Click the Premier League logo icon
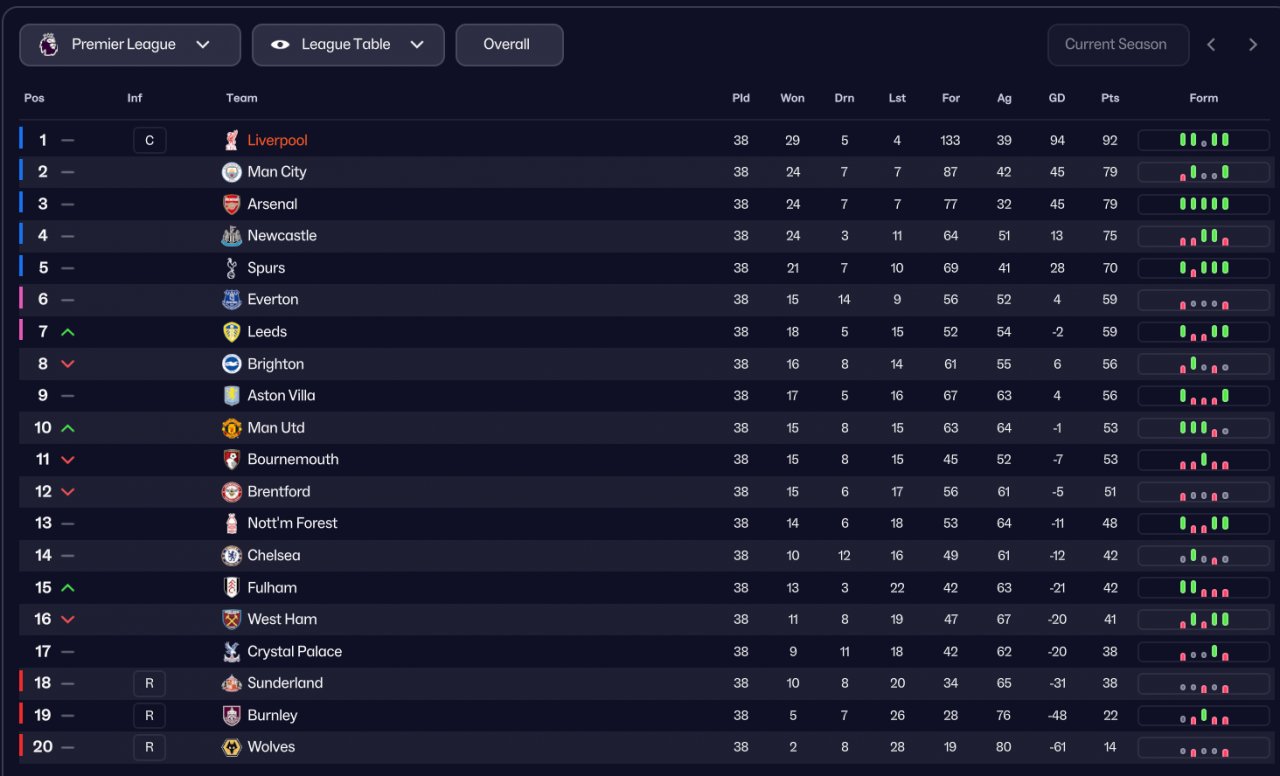This screenshot has height=776, width=1280. click(48, 45)
